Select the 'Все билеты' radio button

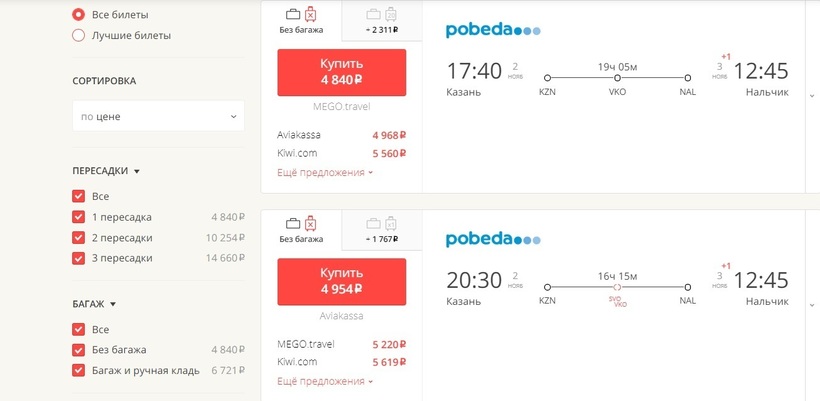[x=79, y=15]
